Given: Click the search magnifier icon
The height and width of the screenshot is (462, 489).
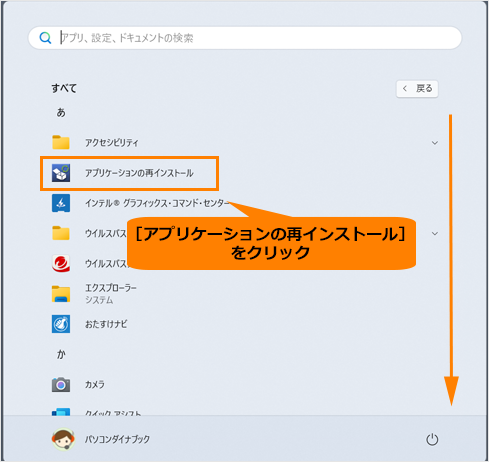Looking at the screenshot, I should click(45, 38).
